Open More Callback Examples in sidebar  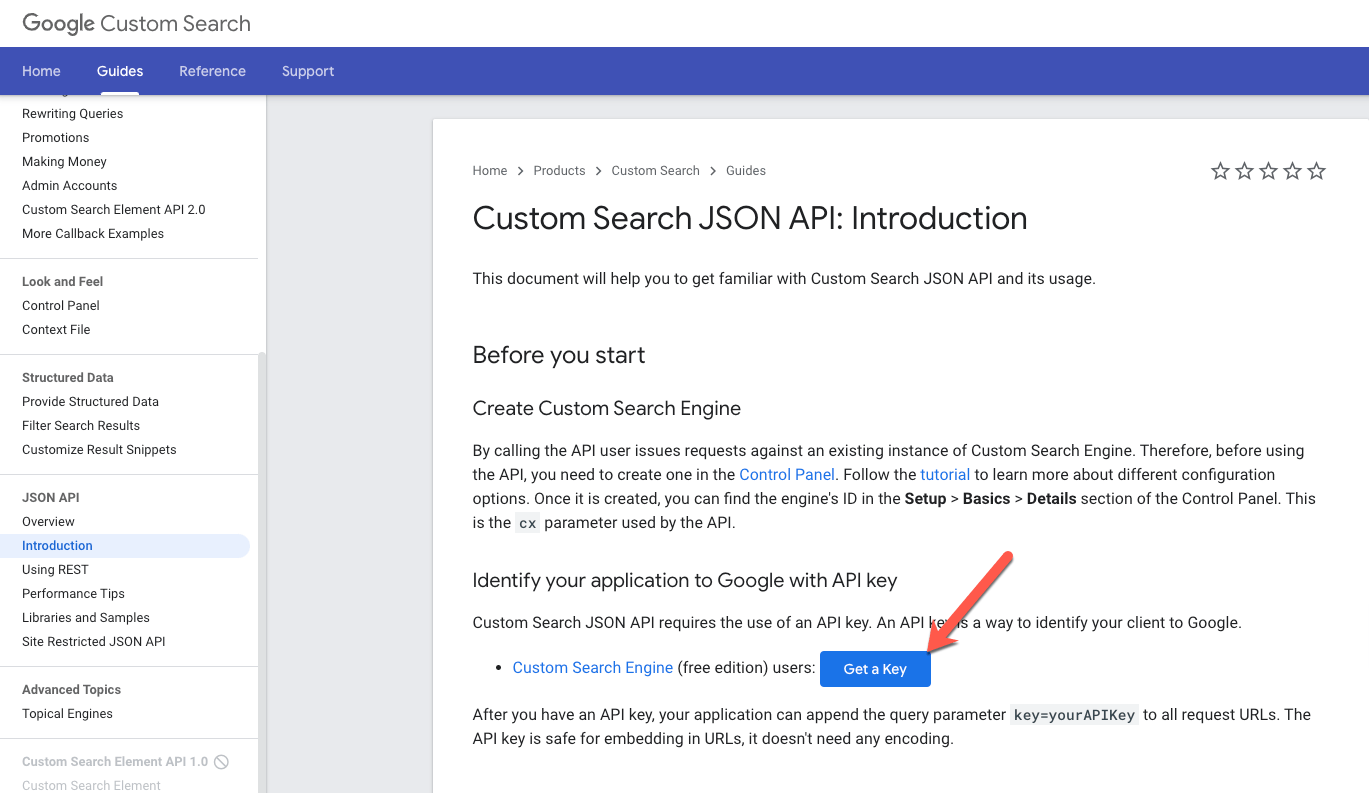(93, 234)
